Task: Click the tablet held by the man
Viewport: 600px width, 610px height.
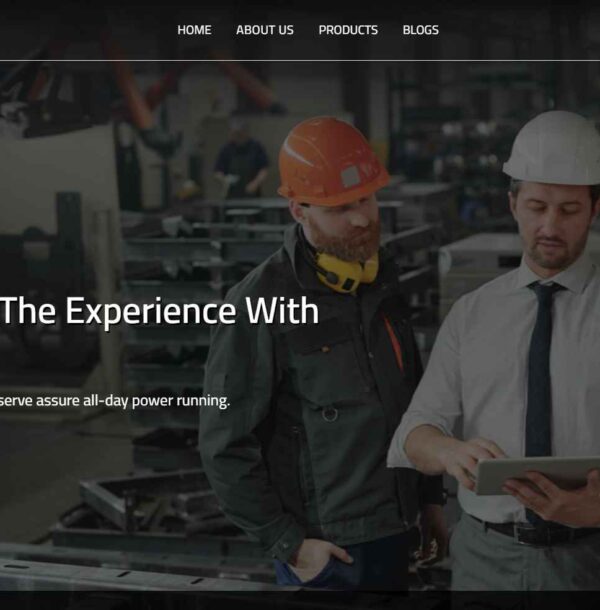Action: tap(537, 475)
